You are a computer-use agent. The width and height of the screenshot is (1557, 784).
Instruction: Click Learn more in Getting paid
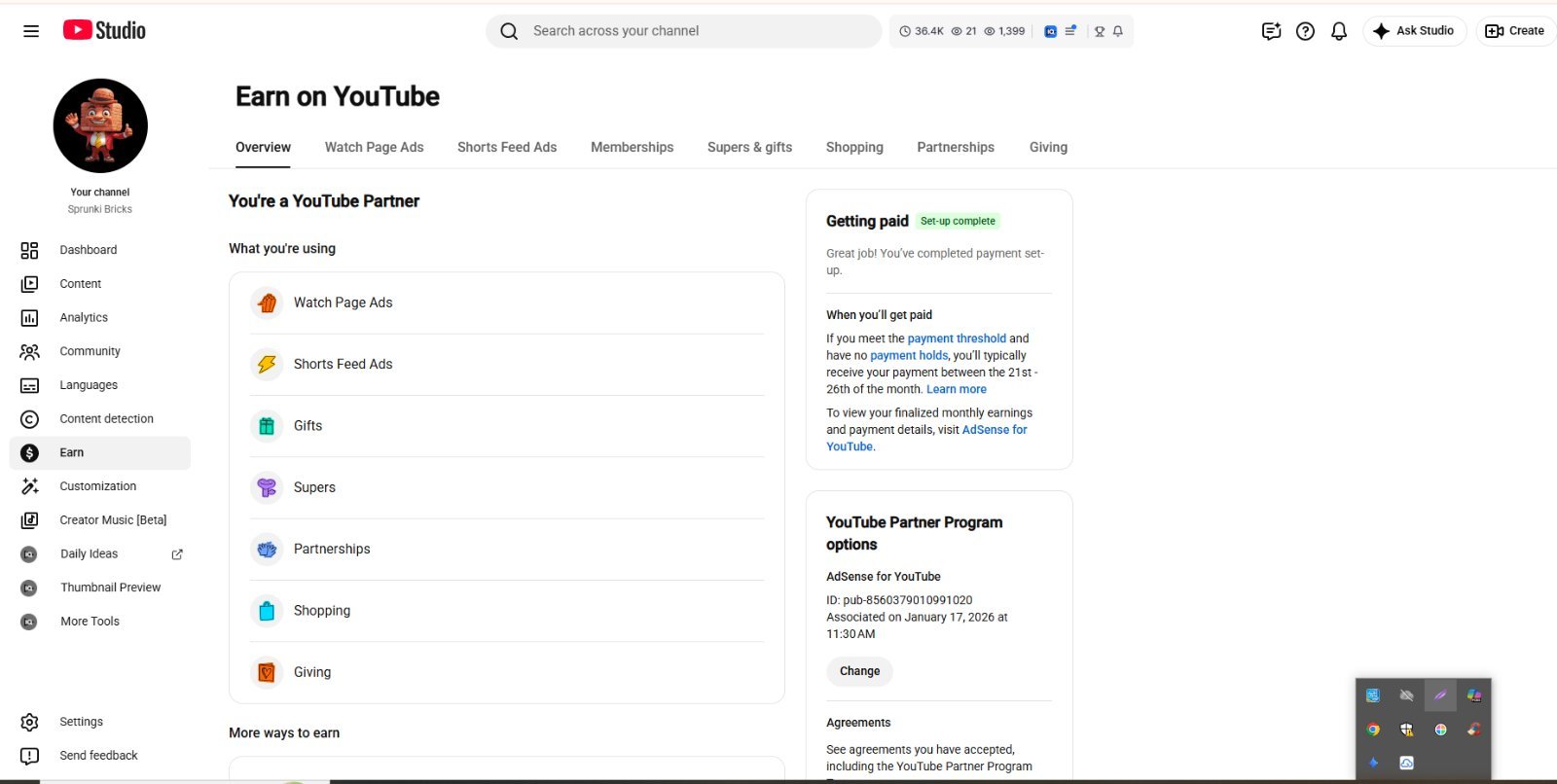(x=957, y=389)
